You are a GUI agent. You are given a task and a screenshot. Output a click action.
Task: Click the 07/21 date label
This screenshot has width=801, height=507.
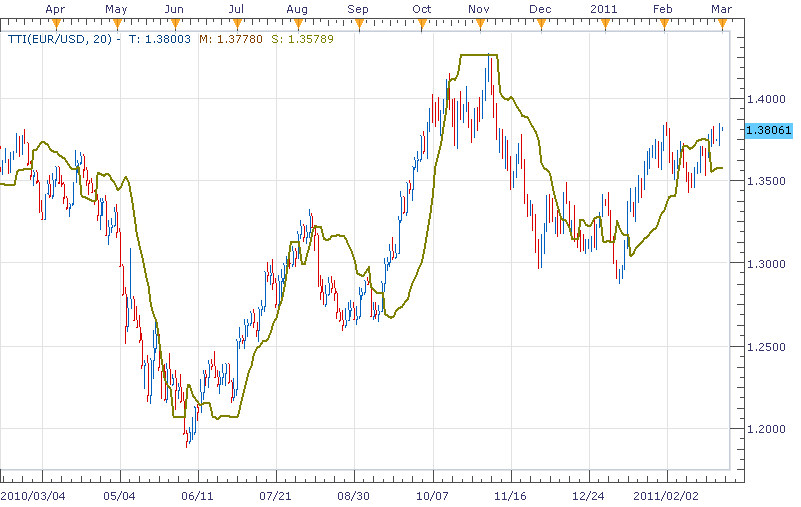coord(275,496)
